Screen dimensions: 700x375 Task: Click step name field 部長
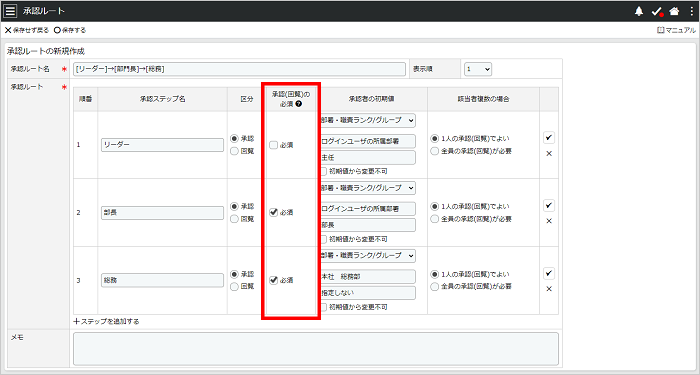coord(162,212)
